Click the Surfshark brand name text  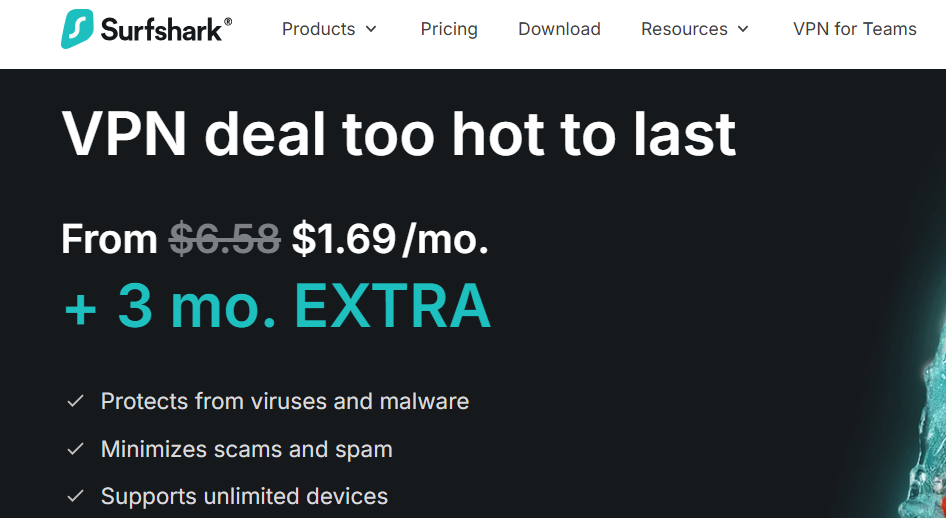coord(166,30)
